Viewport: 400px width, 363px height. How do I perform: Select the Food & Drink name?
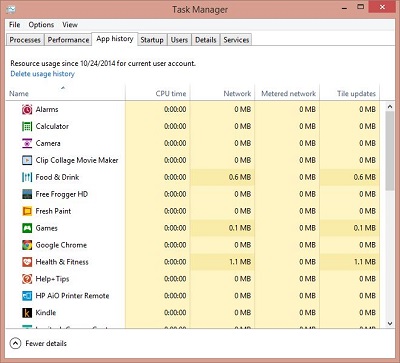pos(57,177)
